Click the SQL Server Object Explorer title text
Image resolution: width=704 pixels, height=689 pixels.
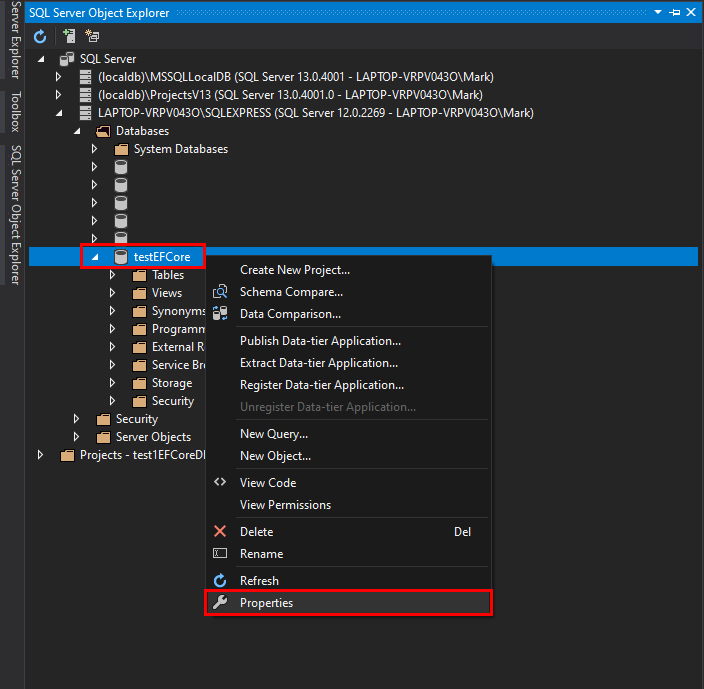(x=99, y=13)
